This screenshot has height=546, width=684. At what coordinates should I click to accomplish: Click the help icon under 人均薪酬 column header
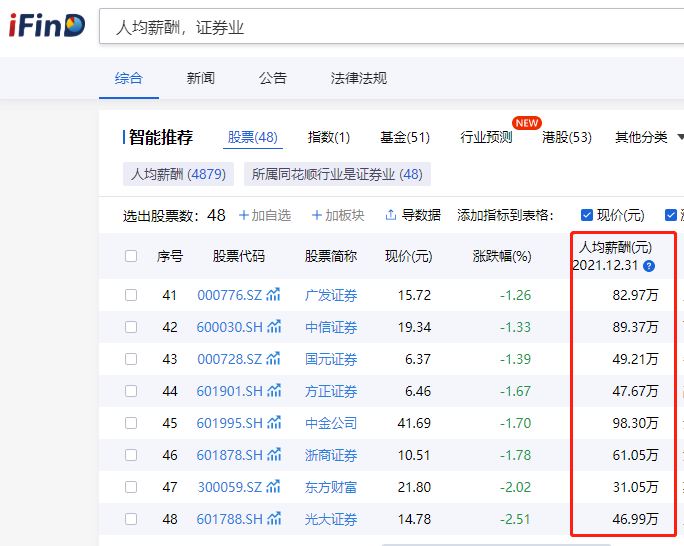click(x=649, y=266)
